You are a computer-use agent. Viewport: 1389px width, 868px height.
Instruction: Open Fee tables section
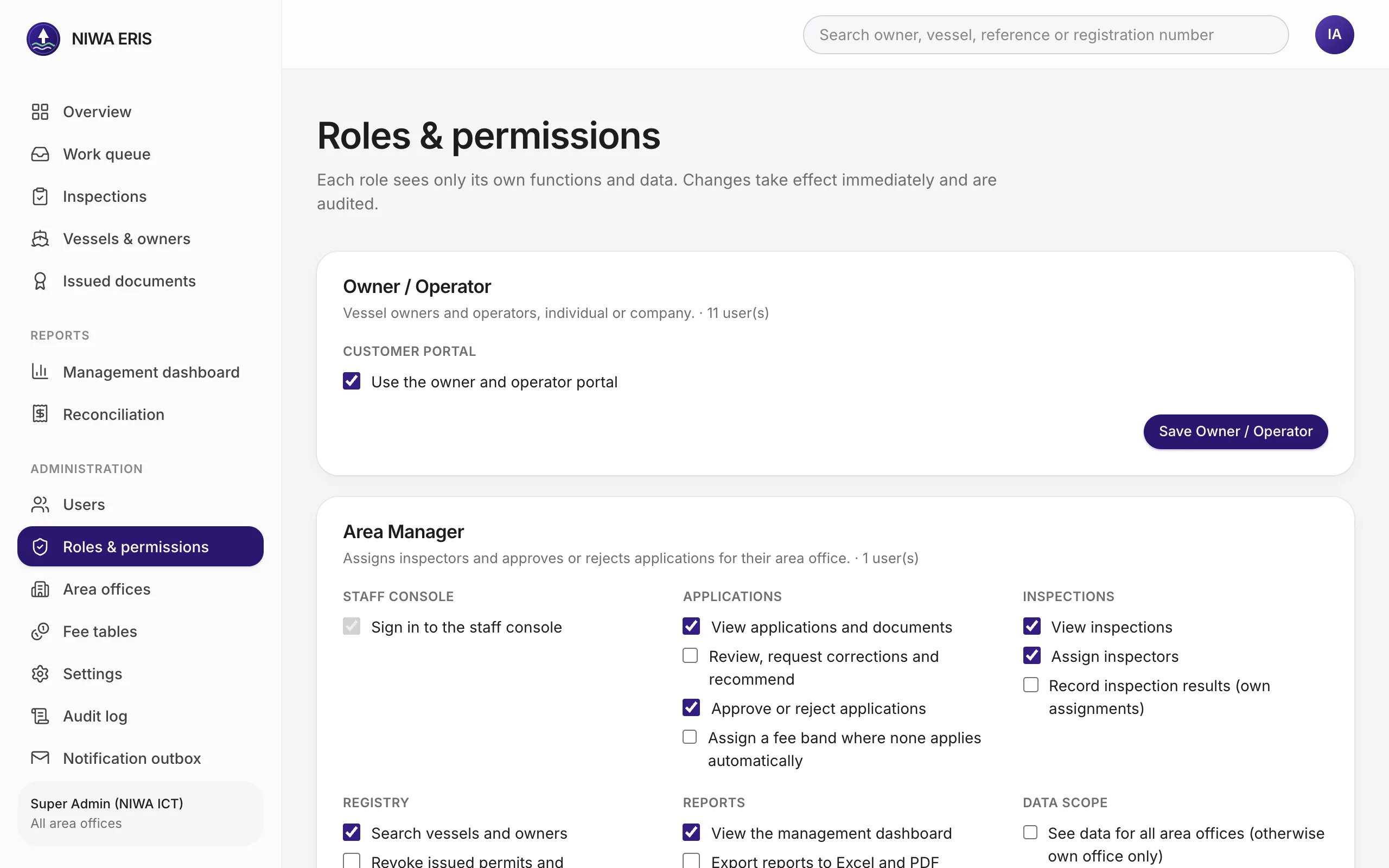pyautogui.click(x=141, y=631)
